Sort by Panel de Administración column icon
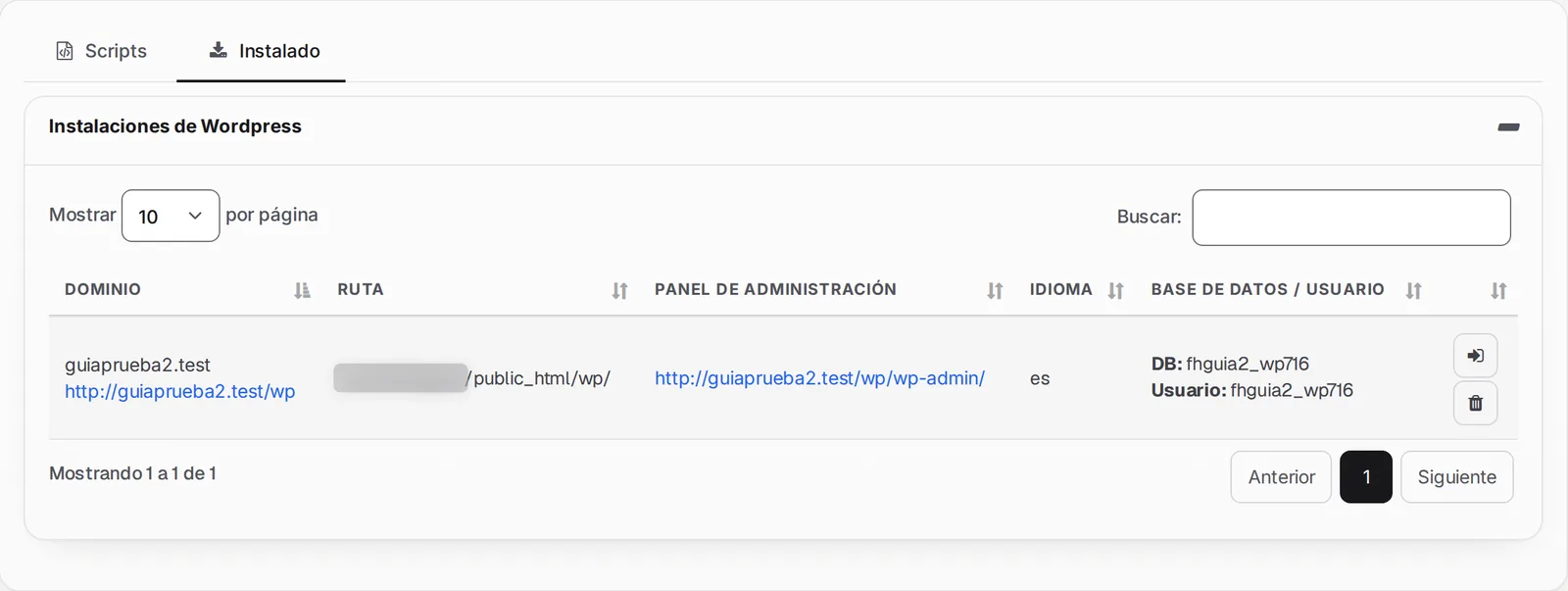The width and height of the screenshot is (1568, 591). (995, 290)
